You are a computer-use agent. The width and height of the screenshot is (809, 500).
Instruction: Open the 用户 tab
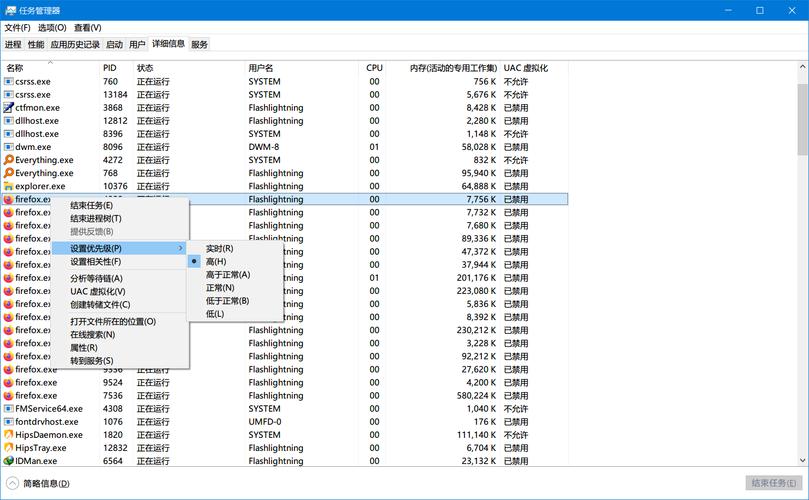click(x=137, y=44)
